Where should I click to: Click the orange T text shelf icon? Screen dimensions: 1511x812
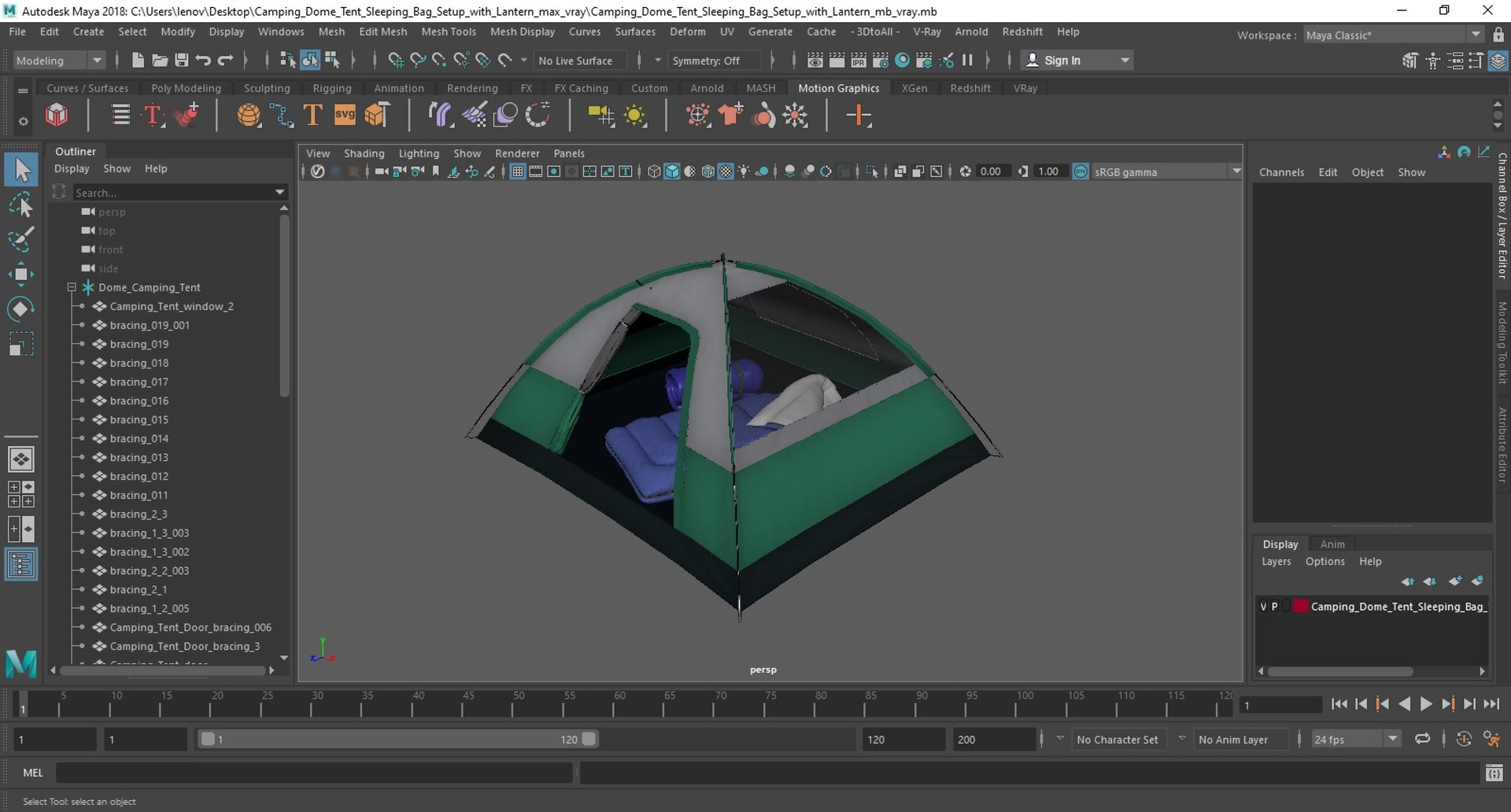[312, 116]
